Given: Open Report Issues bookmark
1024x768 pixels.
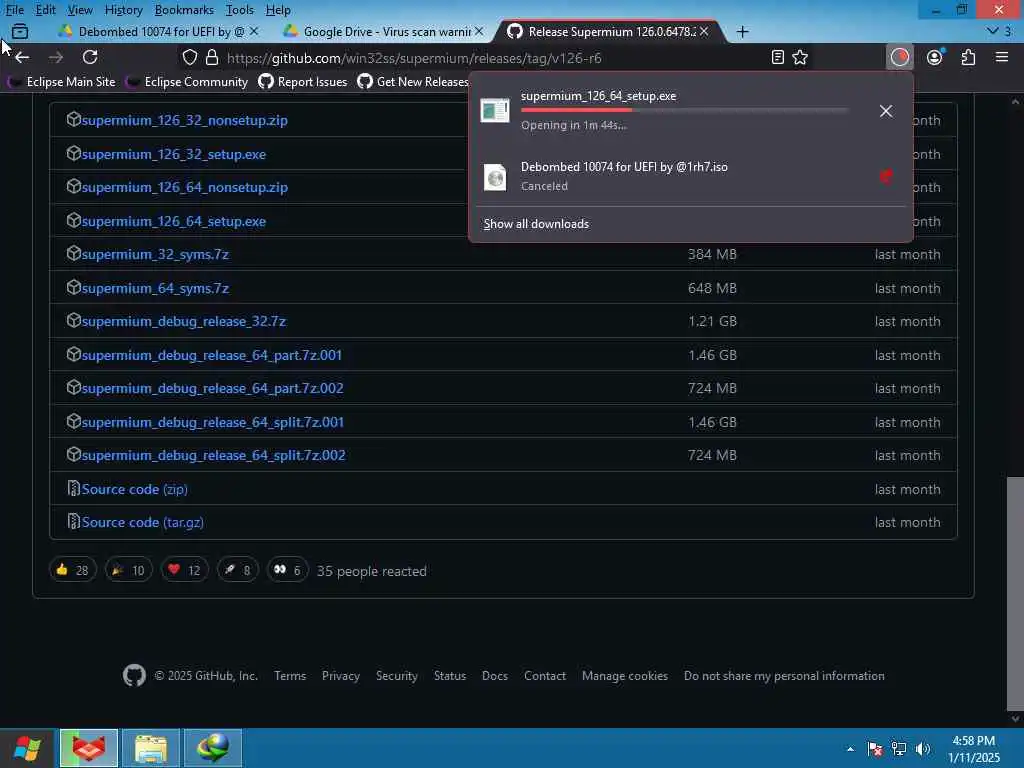Looking at the screenshot, I should pyautogui.click(x=303, y=82).
